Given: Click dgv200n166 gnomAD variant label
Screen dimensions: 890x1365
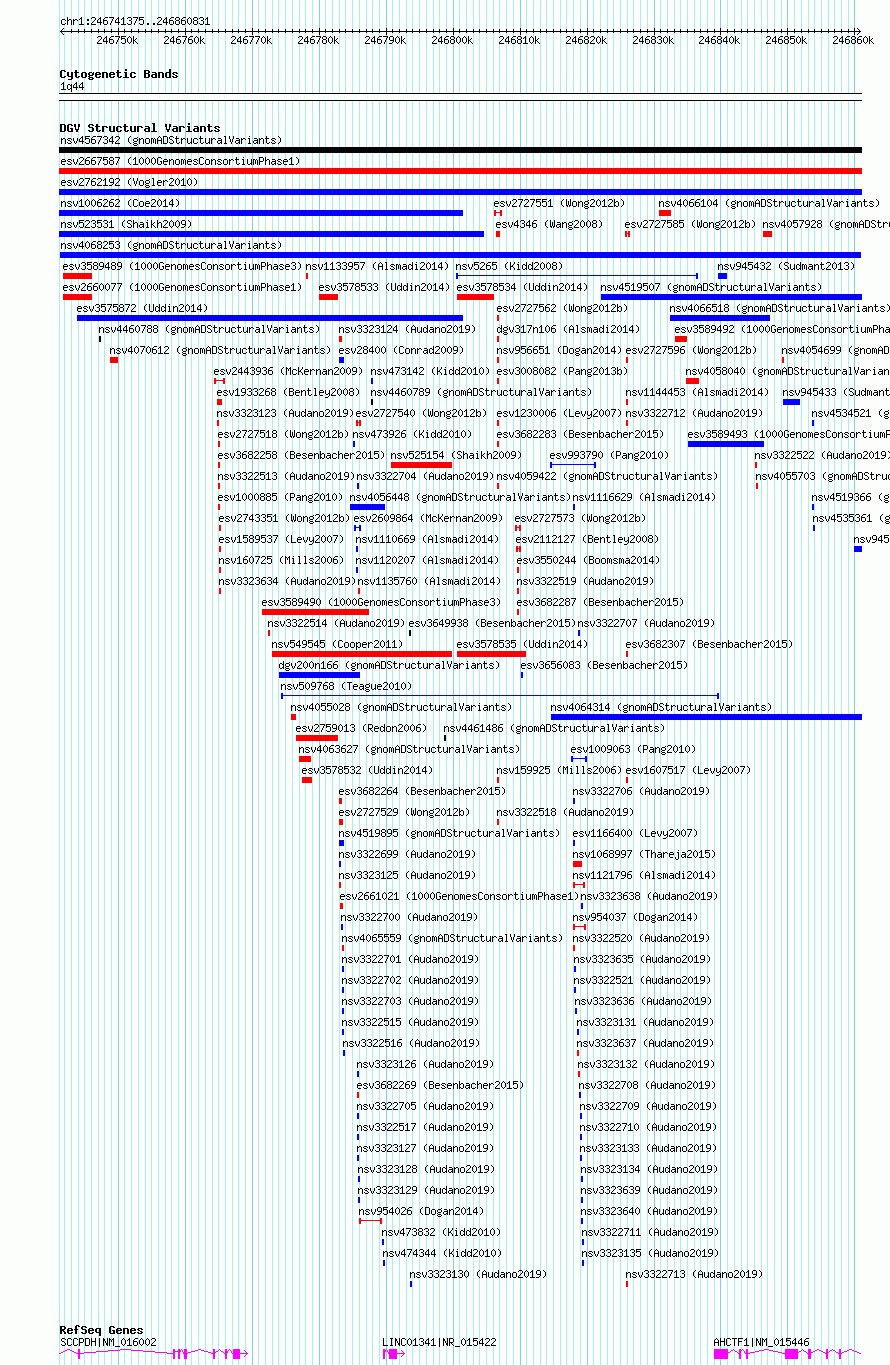Looking at the screenshot, I should 390,665.
